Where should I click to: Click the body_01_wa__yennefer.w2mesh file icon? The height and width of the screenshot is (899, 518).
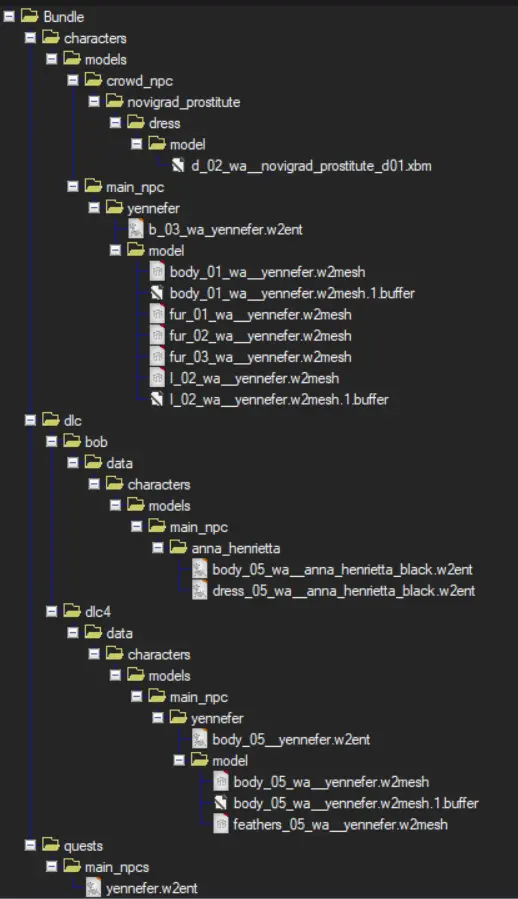[x=157, y=272]
